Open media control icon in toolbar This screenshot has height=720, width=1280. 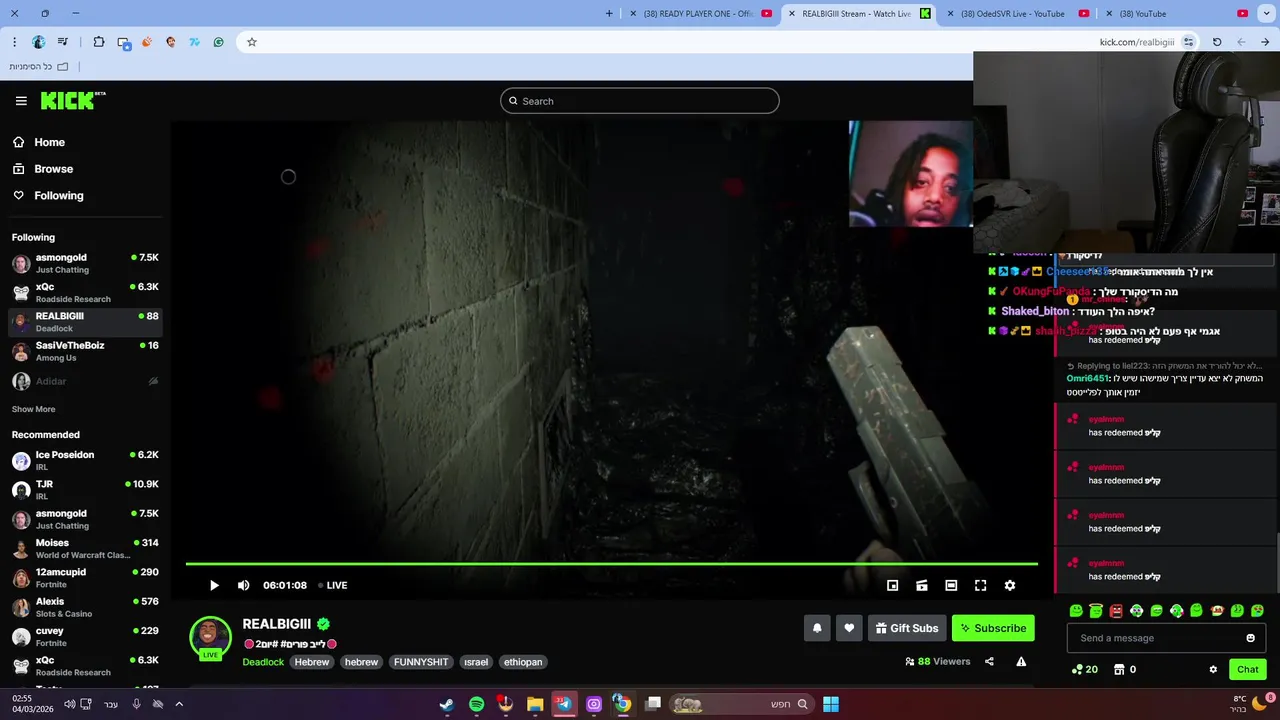[63, 42]
